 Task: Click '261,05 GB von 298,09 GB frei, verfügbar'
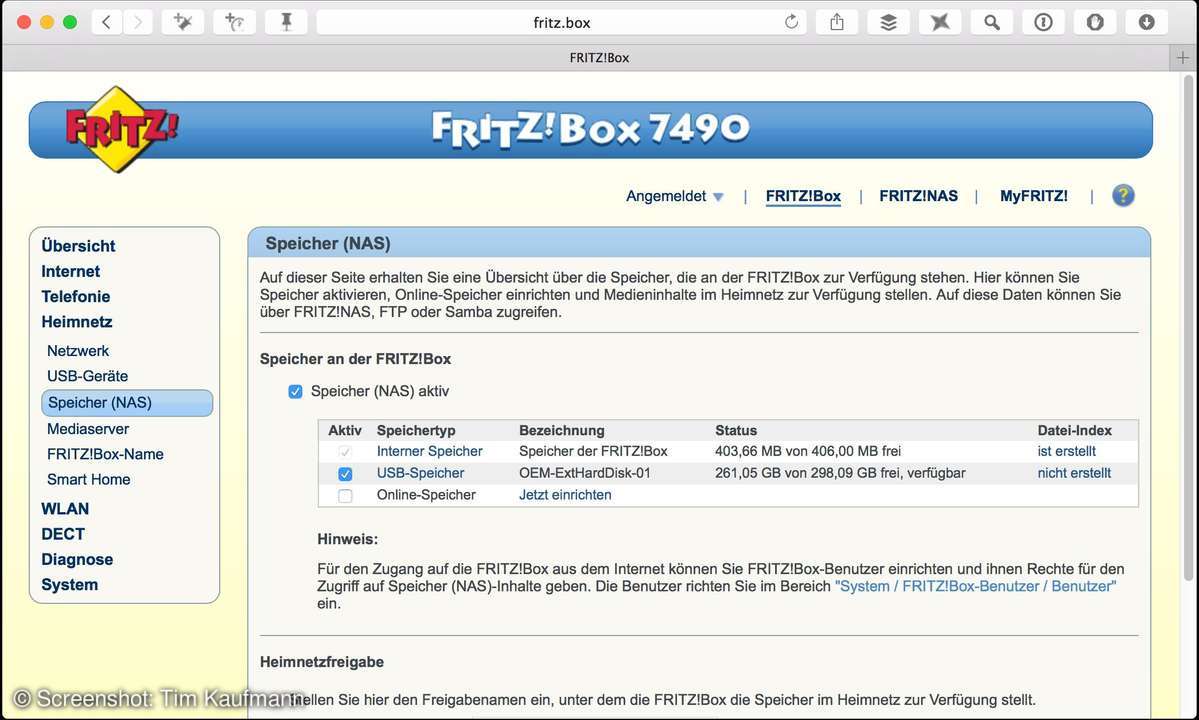(x=840, y=473)
